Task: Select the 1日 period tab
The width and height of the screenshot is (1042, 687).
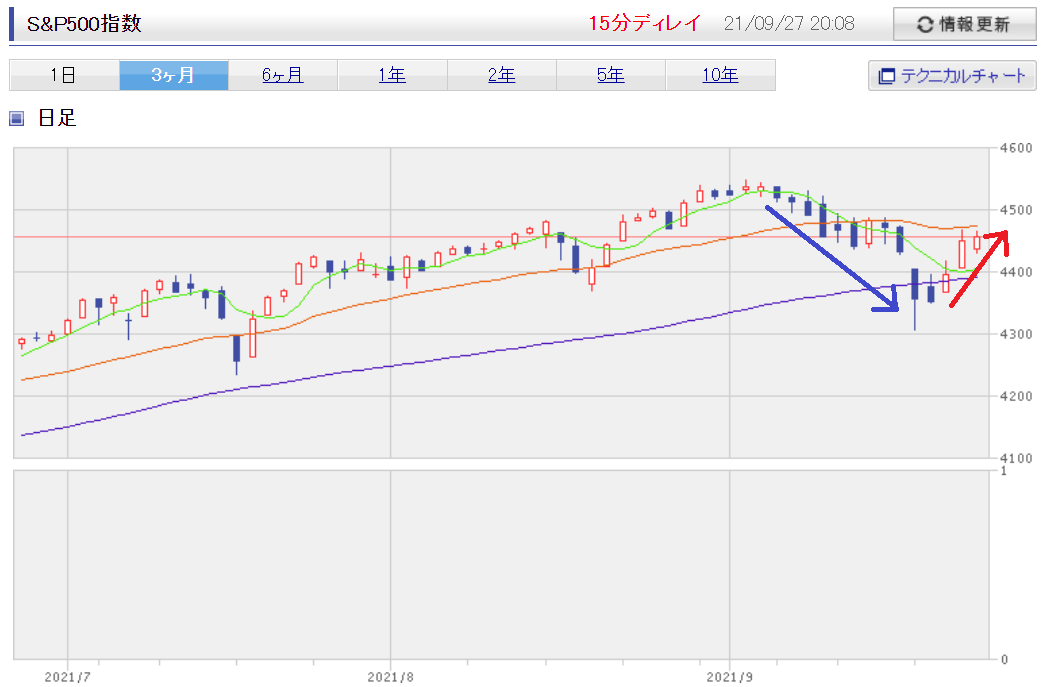Action: pyautogui.click(x=64, y=74)
